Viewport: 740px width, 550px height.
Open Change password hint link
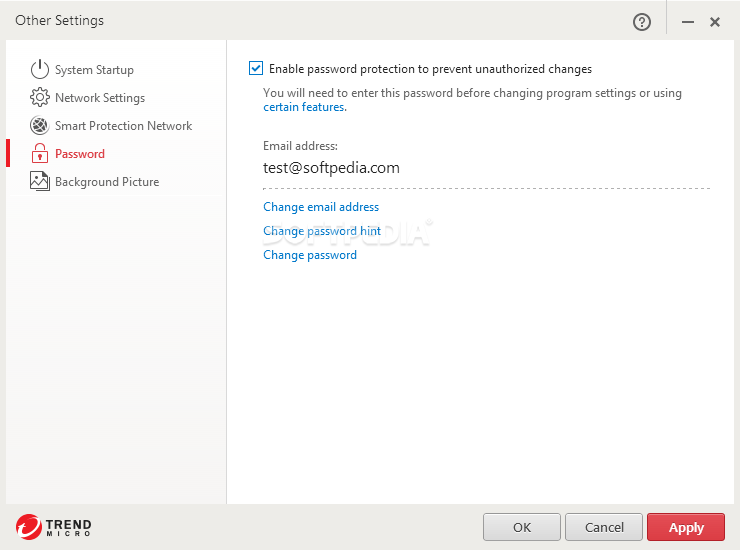point(322,231)
